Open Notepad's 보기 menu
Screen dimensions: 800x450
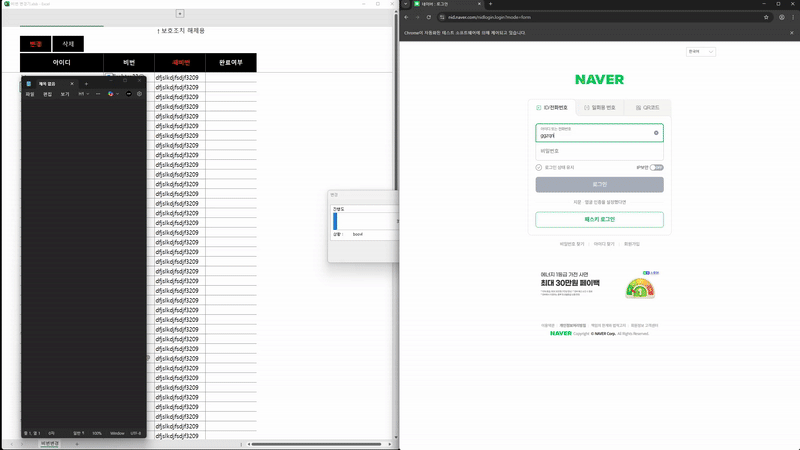[x=65, y=94]
